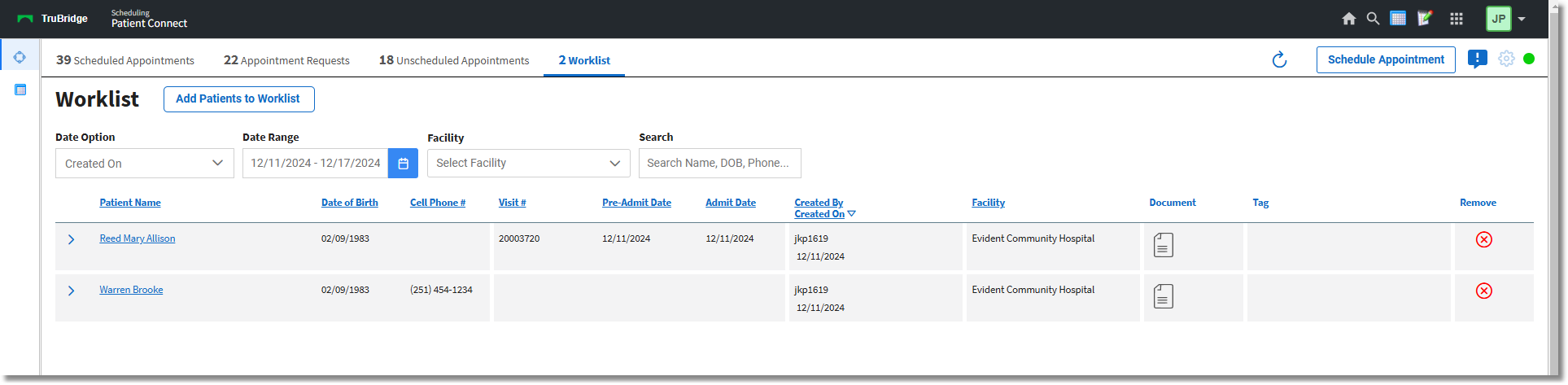
Task: Click visit number 20003720
Action: coord(519,238)
